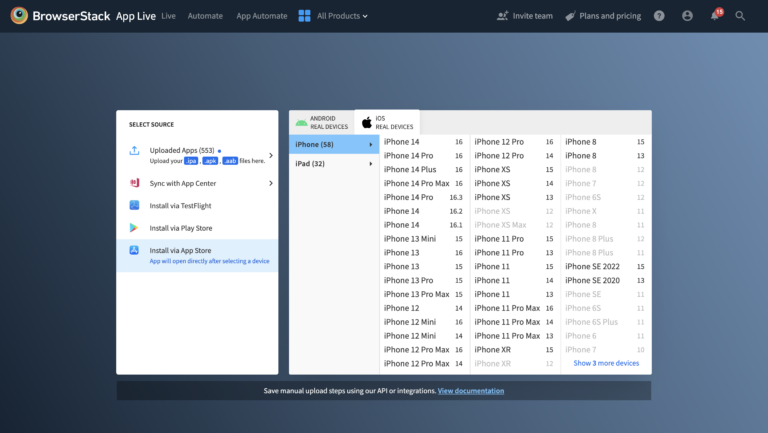Select iPhone XS Max version 12
The image size is (768, 433).
514,225
